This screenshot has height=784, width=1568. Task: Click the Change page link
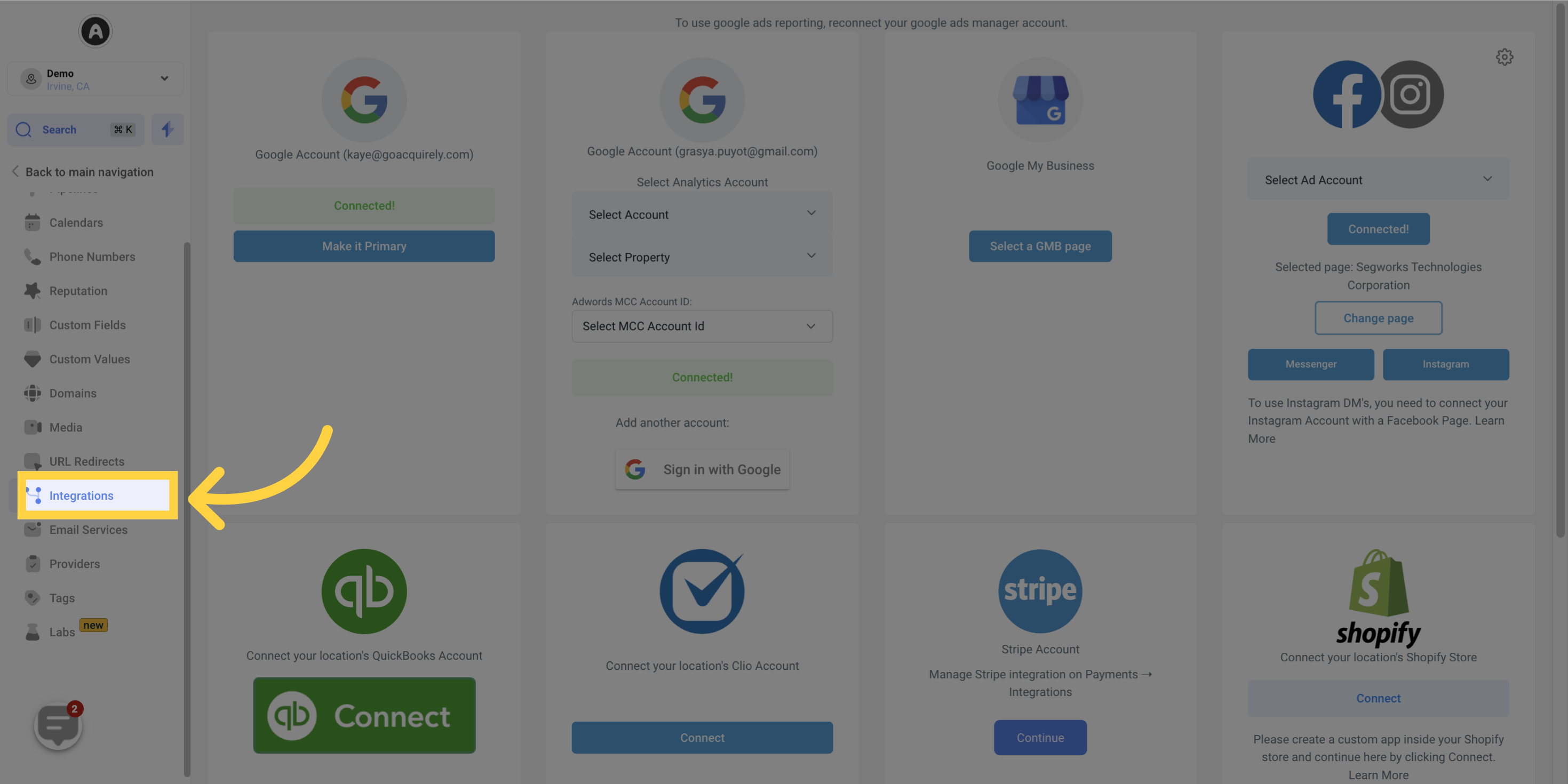1378,317
